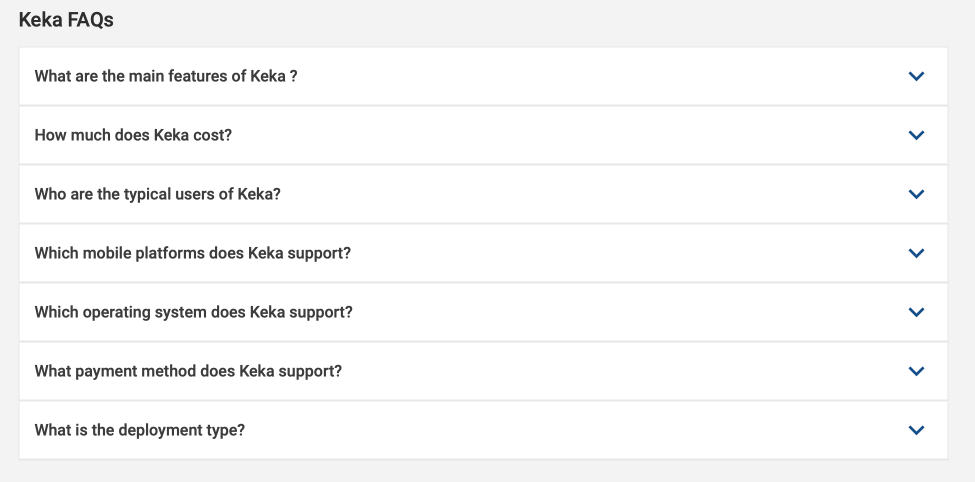
Task: Expand the deployment type chevron
Action: click(x=916, y=430)
